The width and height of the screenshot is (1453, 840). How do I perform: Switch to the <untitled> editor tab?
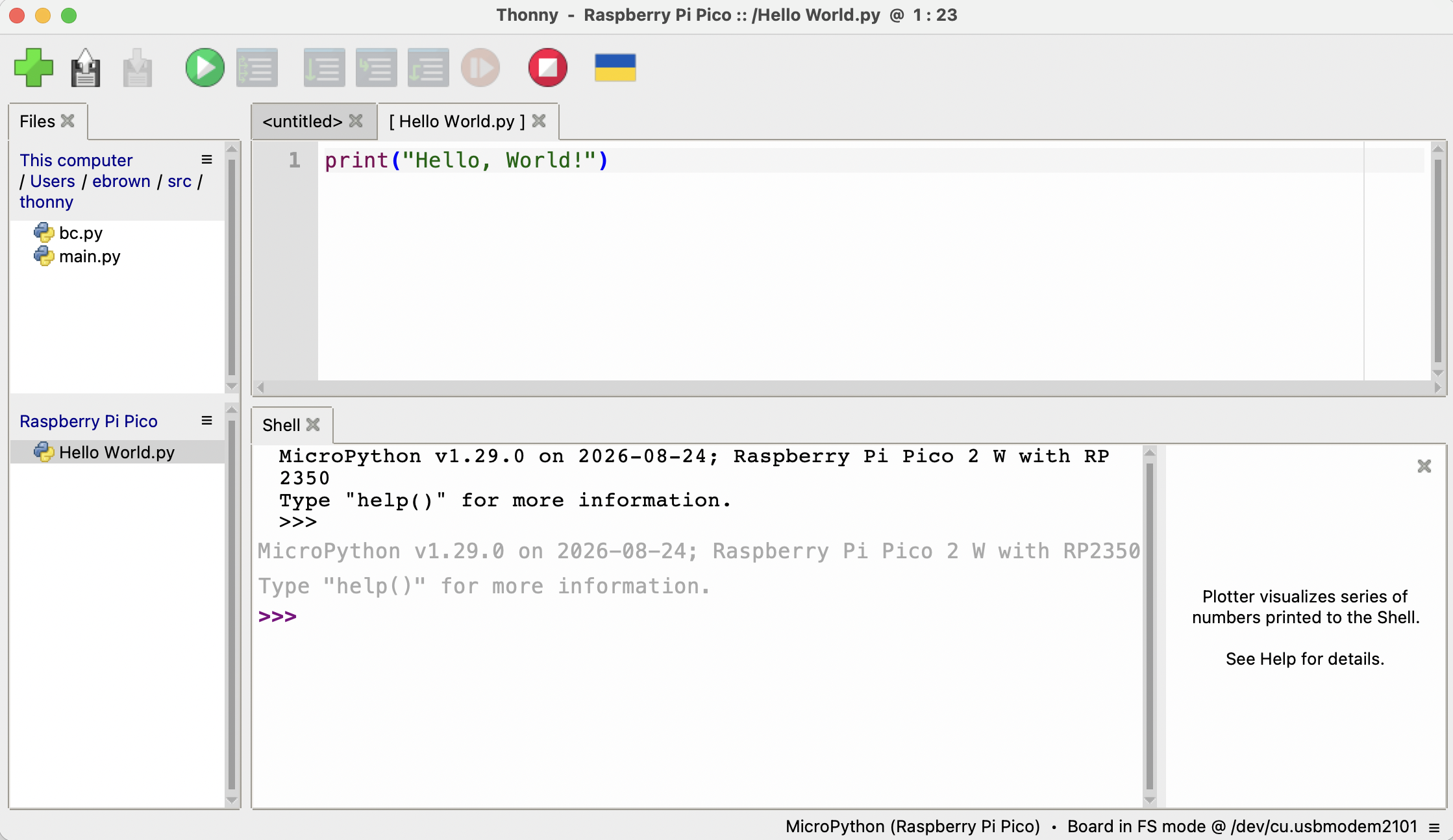pos(302,121)
